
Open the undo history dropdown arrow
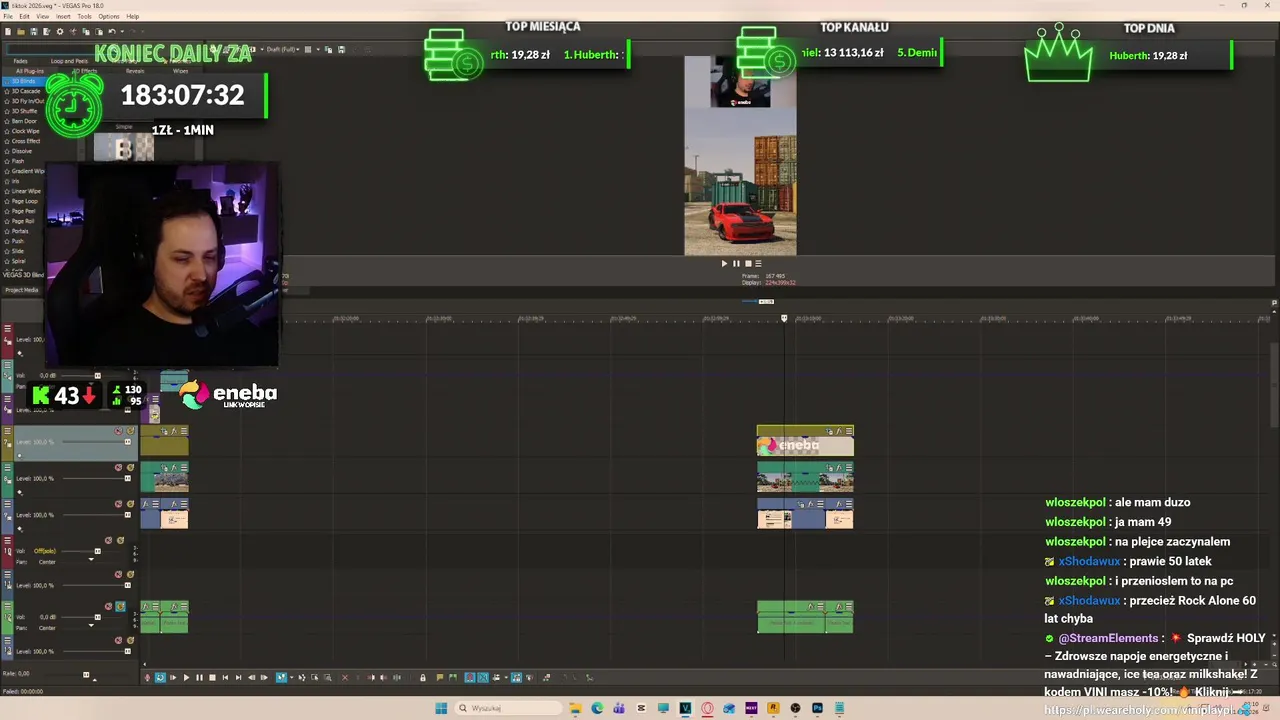[122, 31]
